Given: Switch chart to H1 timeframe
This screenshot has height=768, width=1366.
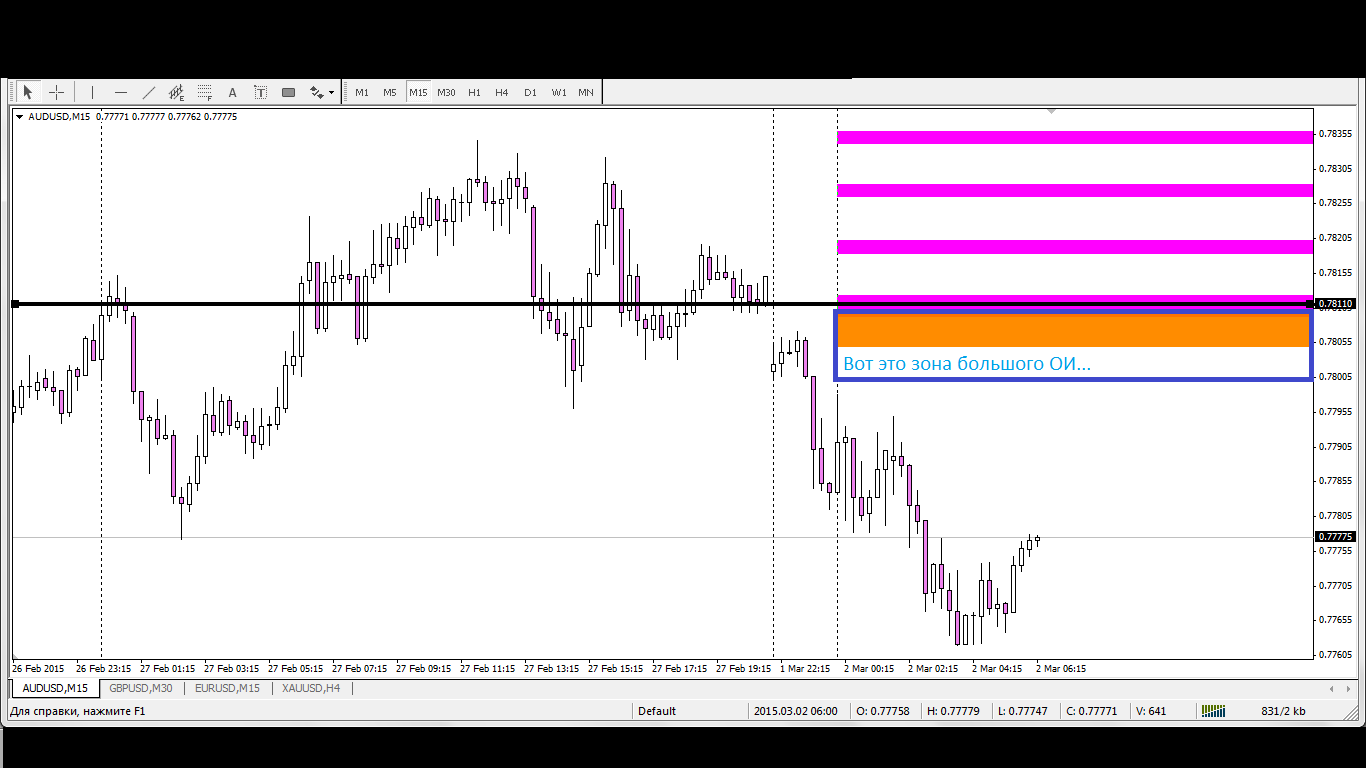Looking at the screenshot, I should pyautogui.click(x=474, y=92).
